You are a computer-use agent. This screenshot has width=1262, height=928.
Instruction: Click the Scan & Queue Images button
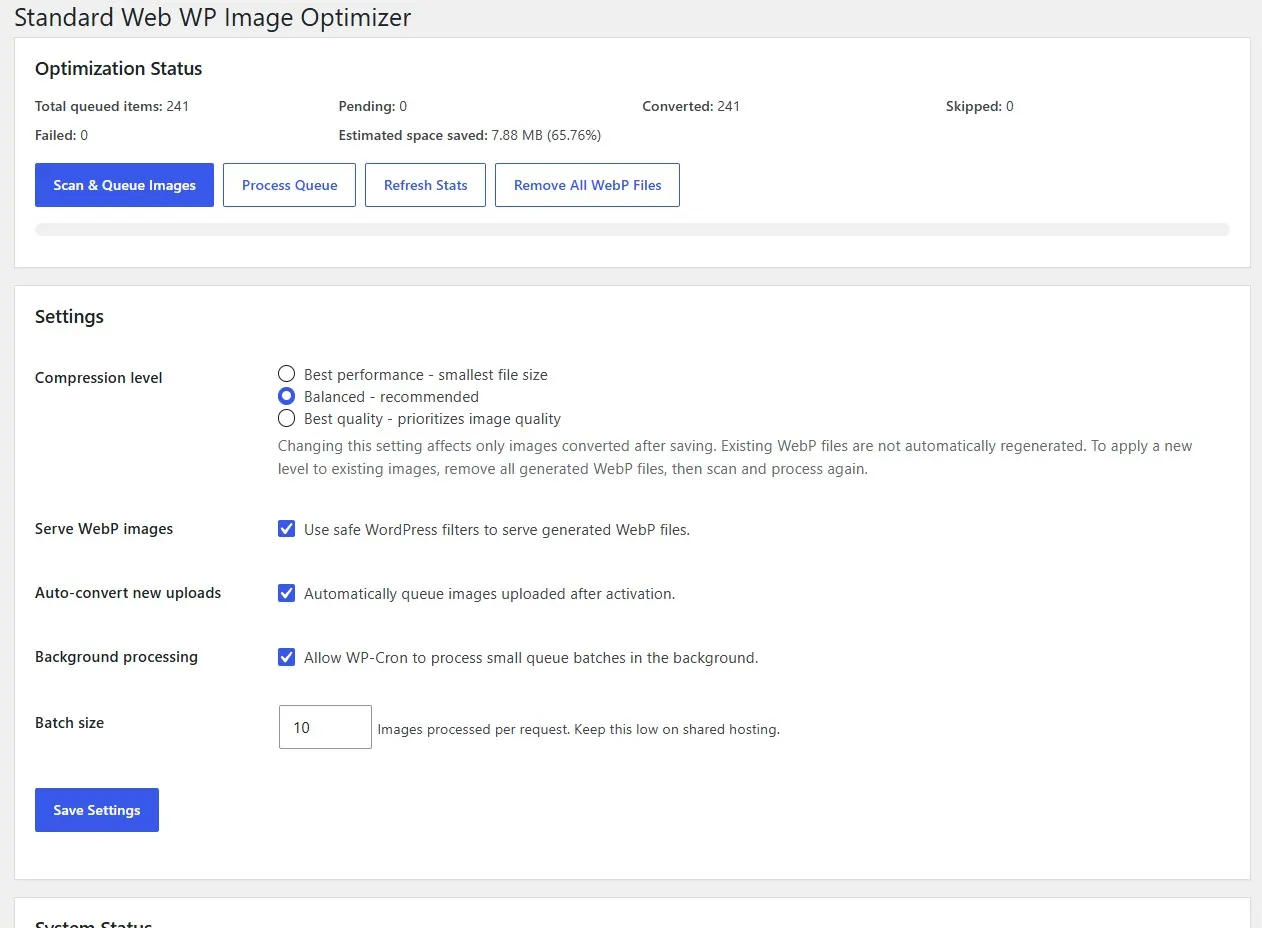click(124, 185)
